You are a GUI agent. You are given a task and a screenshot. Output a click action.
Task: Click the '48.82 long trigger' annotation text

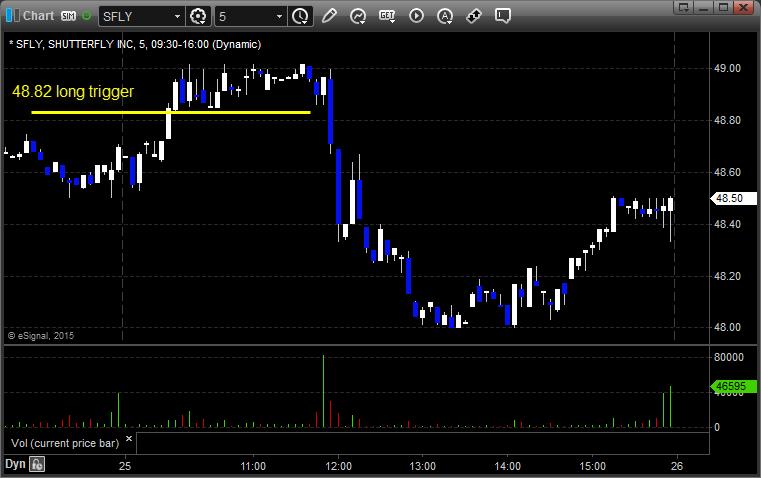[73, 91]
